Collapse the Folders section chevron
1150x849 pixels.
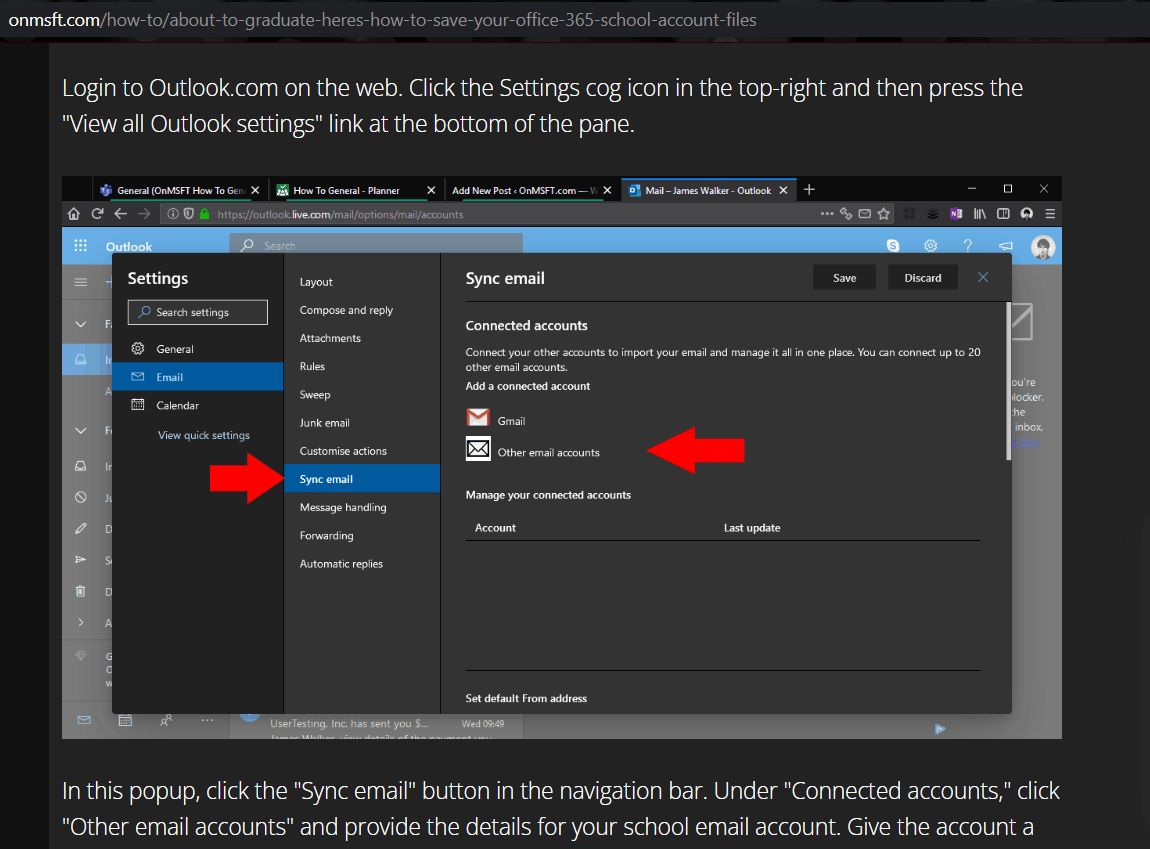81,430
